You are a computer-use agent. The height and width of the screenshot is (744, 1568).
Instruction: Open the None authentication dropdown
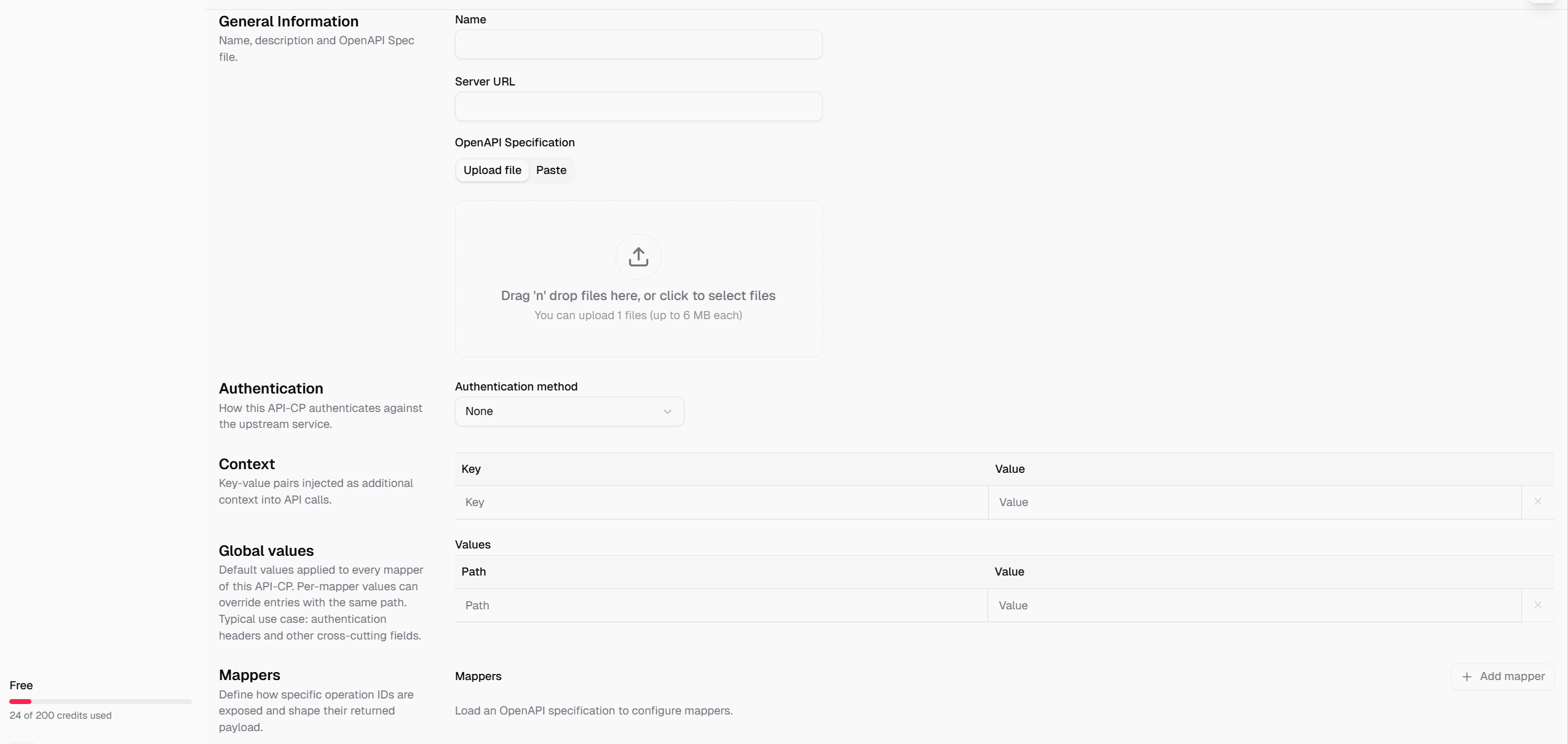(x=569, y=411)
